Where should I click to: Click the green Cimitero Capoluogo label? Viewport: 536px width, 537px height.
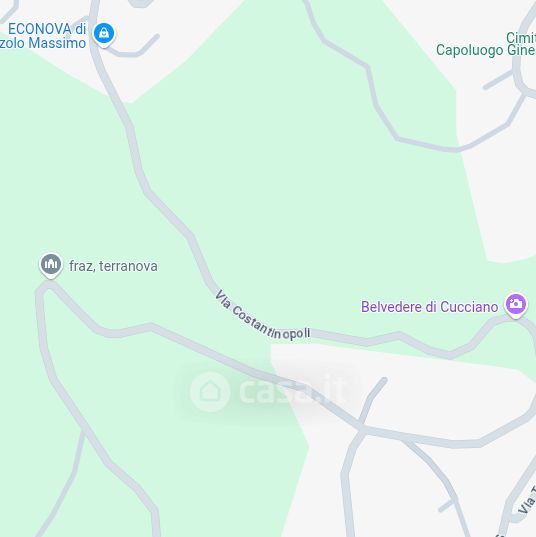click(486, 44)
